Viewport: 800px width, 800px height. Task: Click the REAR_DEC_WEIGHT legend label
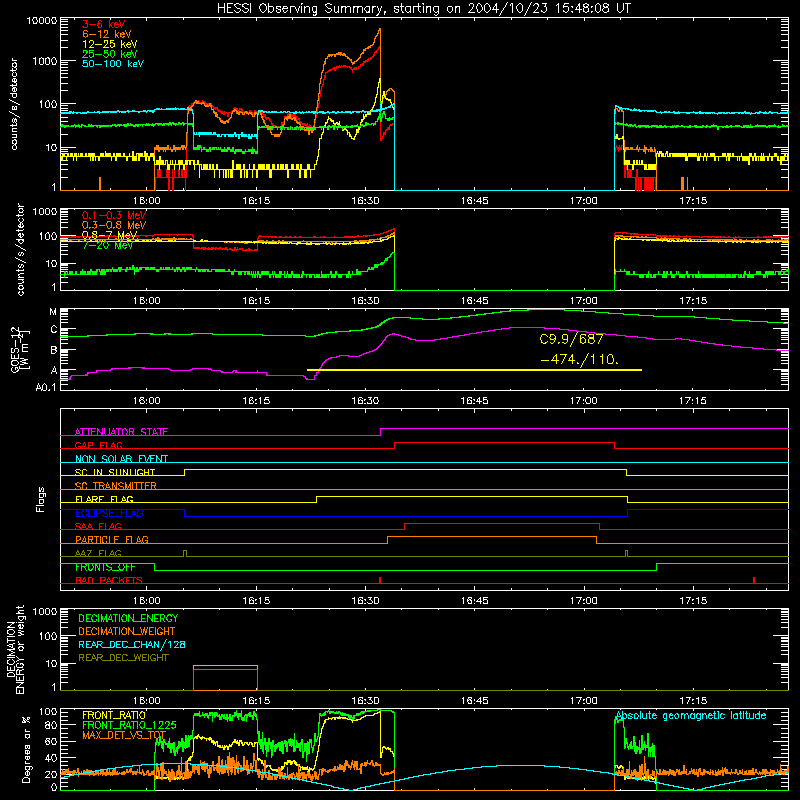(123, 658)
